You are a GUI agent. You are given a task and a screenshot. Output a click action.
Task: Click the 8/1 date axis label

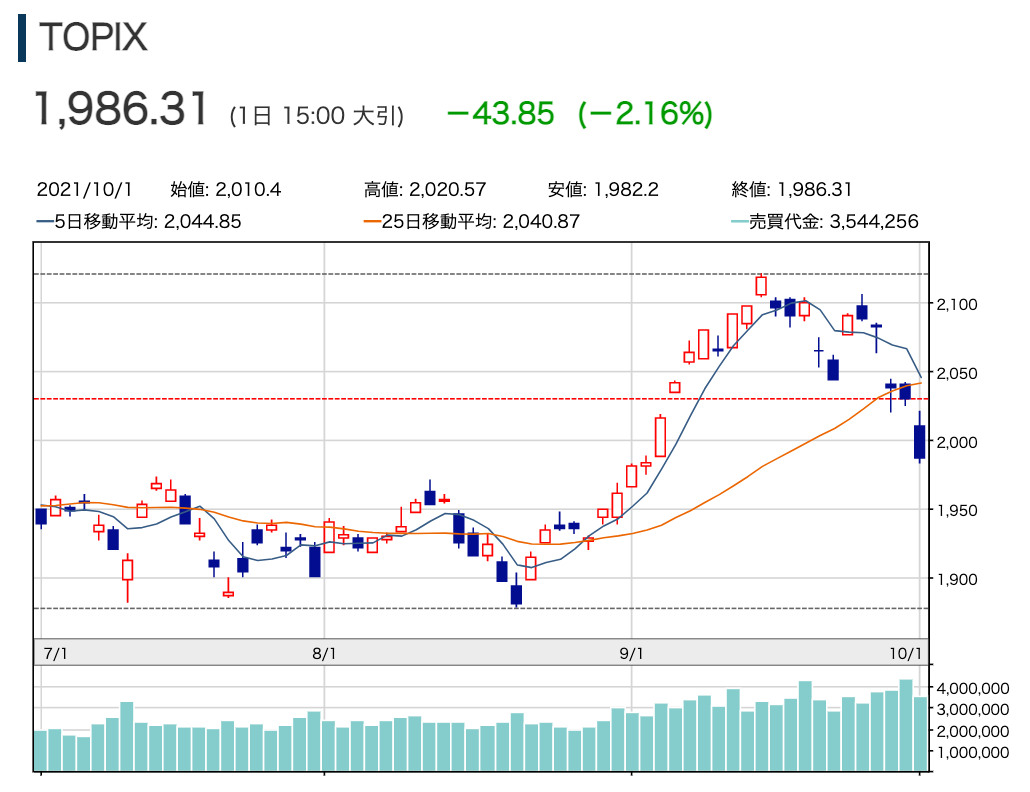tap(325, 653)
